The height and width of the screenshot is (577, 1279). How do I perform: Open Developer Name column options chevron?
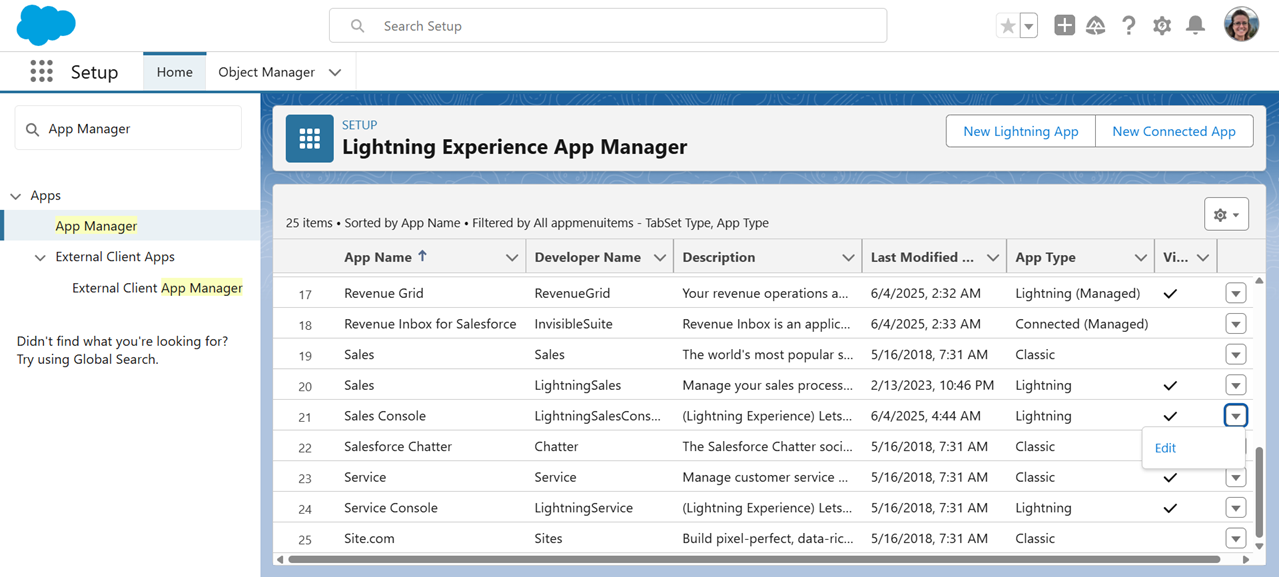pyautogui.click(x=660, y=258)
